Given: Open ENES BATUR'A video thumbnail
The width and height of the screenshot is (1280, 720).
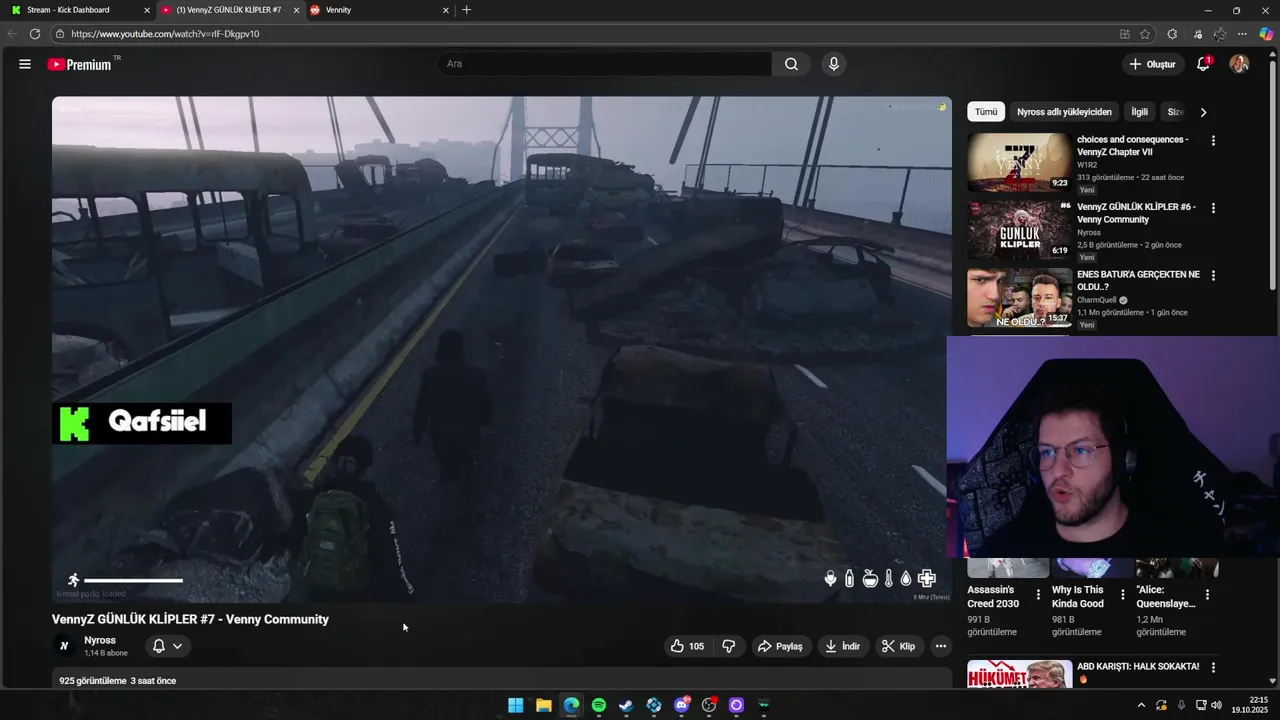Looking at the screenshot, I should tap(1019, 297).
